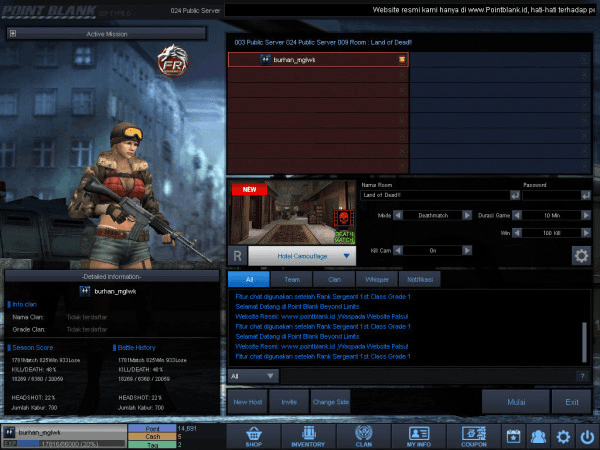Open the SHOP basket icon
This screenshot has height=450, width=600.
click(254, 437)
